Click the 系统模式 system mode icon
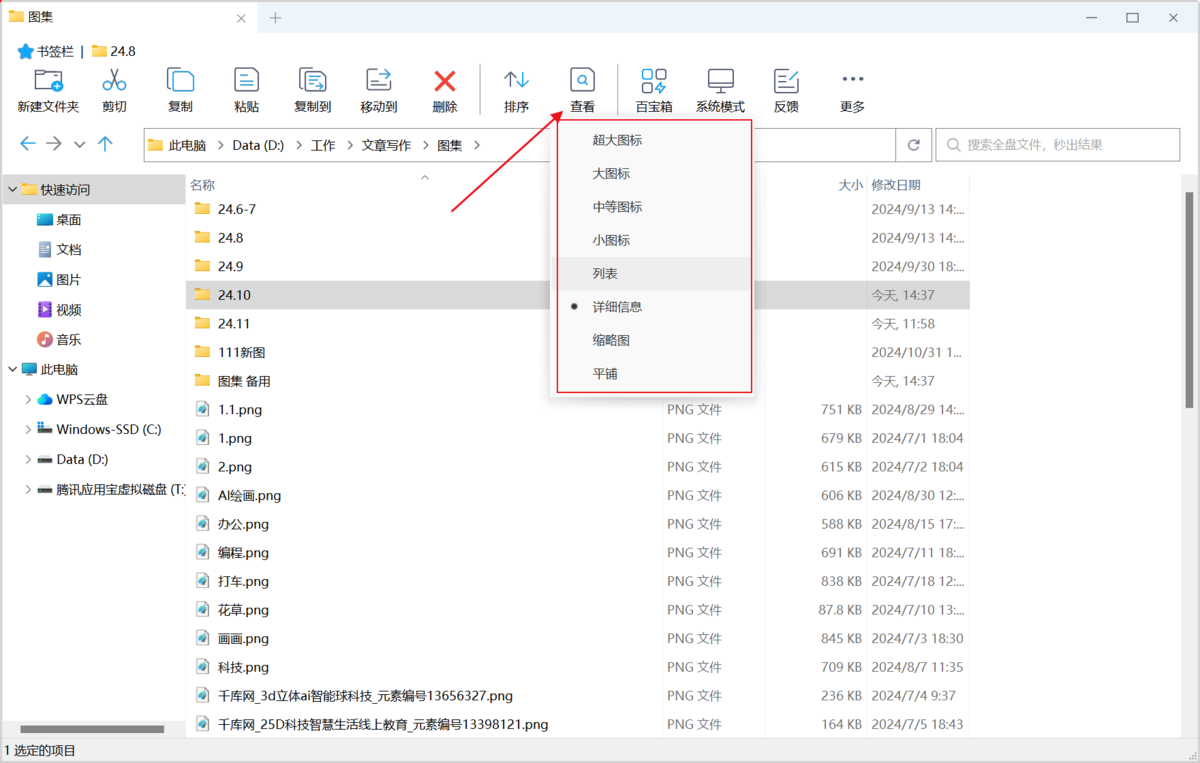 pyautogui.click(x=719, y=88)
